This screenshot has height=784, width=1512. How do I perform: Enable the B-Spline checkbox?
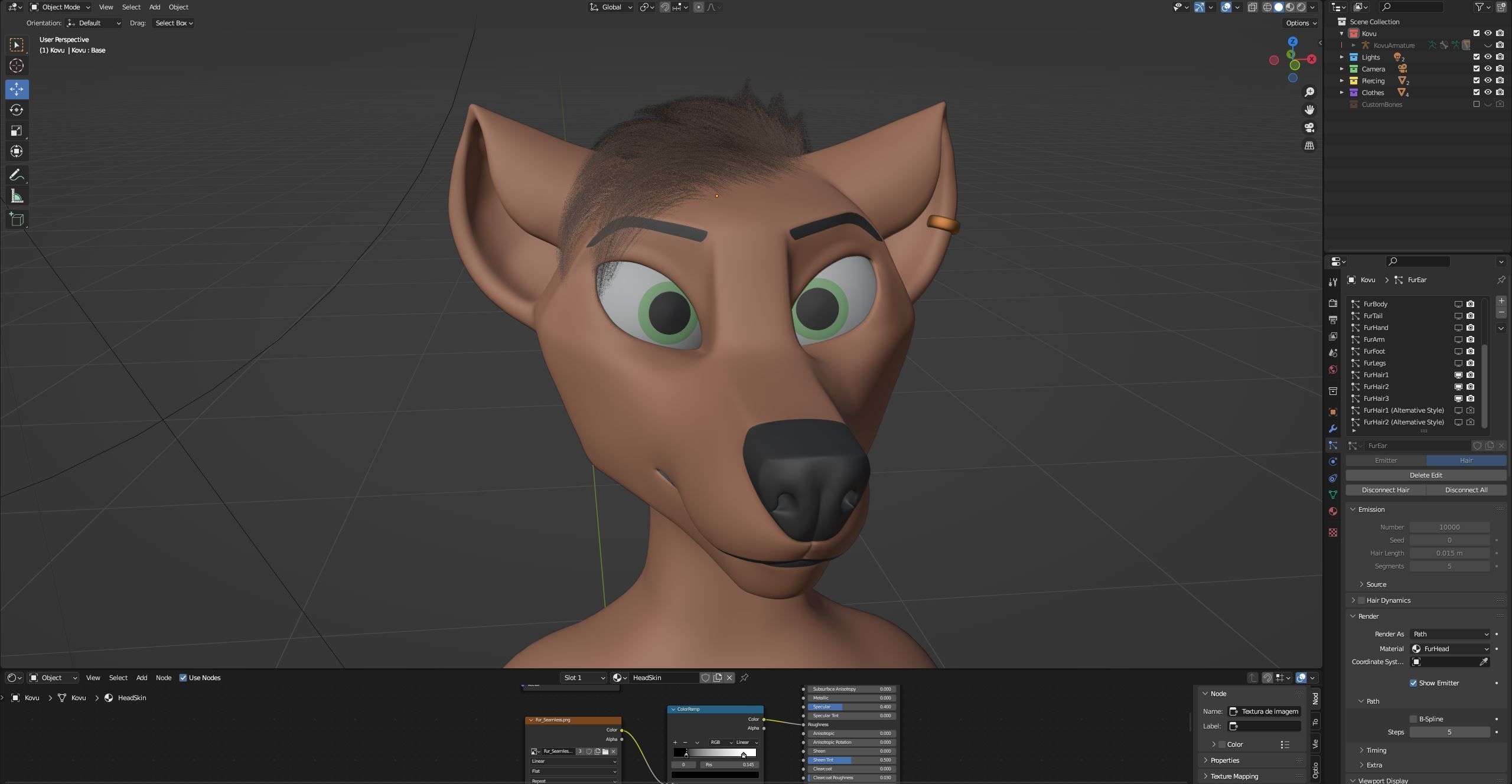click(1413, 719)
